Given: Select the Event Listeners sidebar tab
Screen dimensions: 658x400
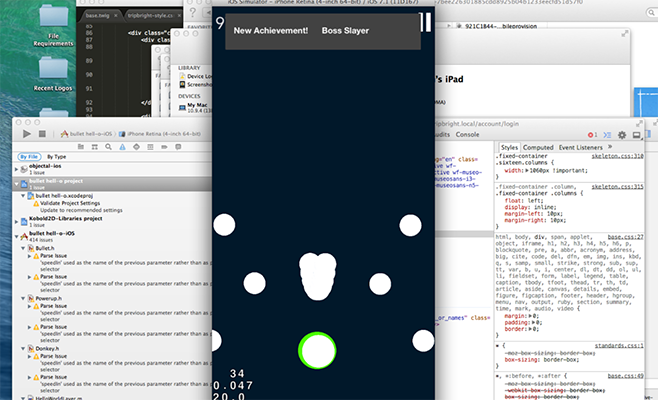Looking at the screenshot, I should [580, 147].
